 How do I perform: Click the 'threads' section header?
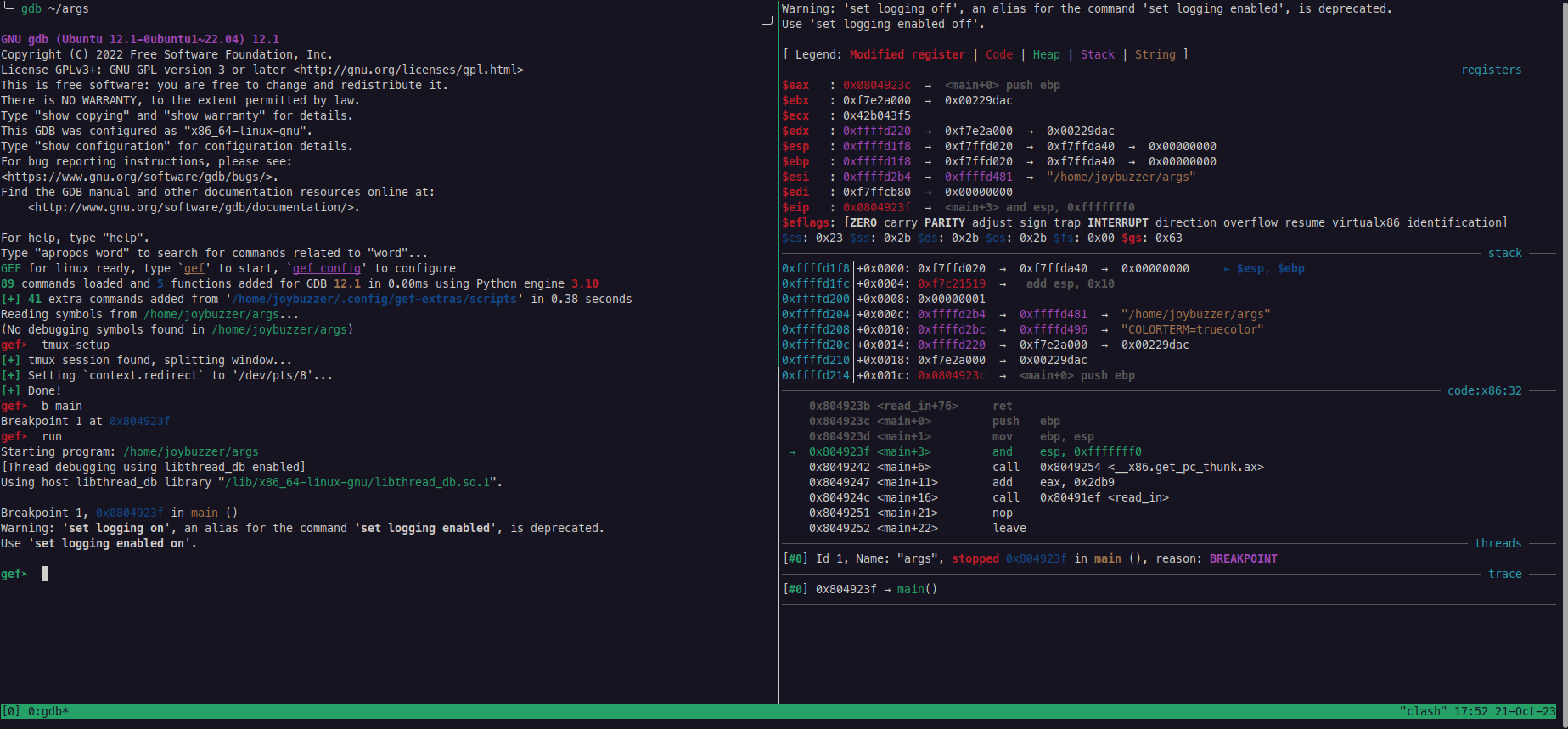point(1498,543)
